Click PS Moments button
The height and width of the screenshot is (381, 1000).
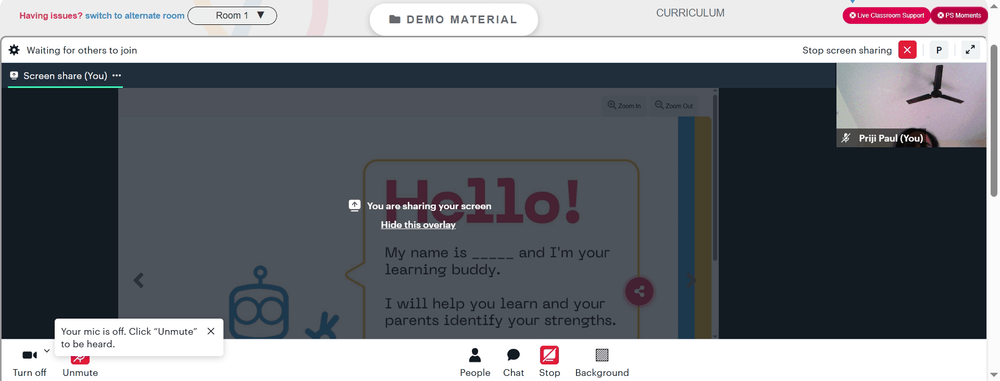coord(959,15)
